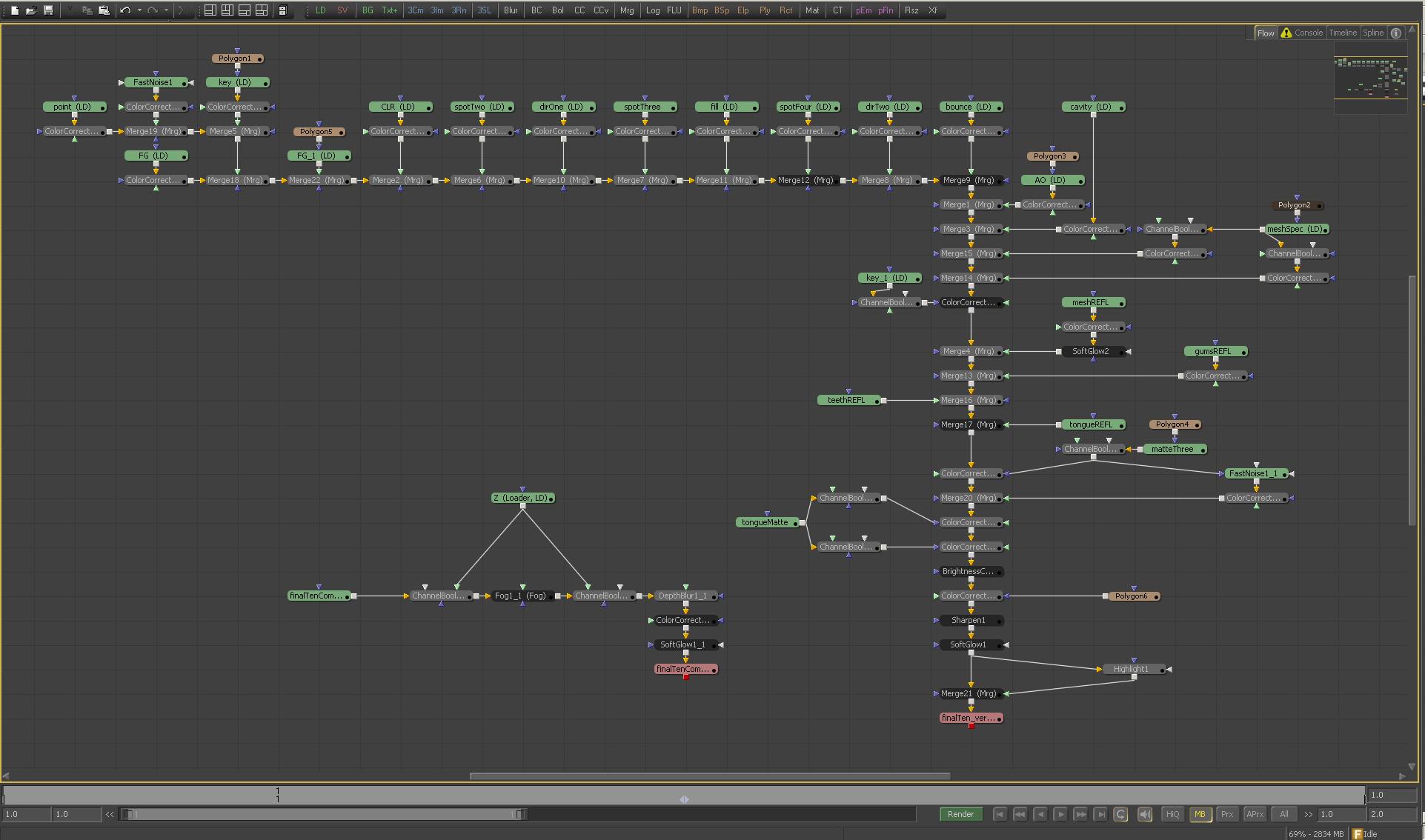Select the Highlight1 node

point(1134,669)
